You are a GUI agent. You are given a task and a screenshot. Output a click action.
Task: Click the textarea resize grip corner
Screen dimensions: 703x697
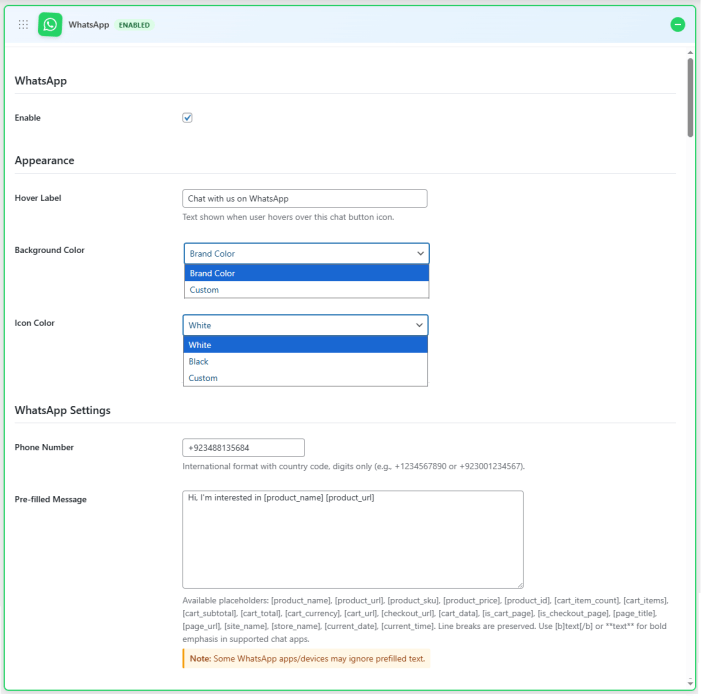tap(521, 586)
